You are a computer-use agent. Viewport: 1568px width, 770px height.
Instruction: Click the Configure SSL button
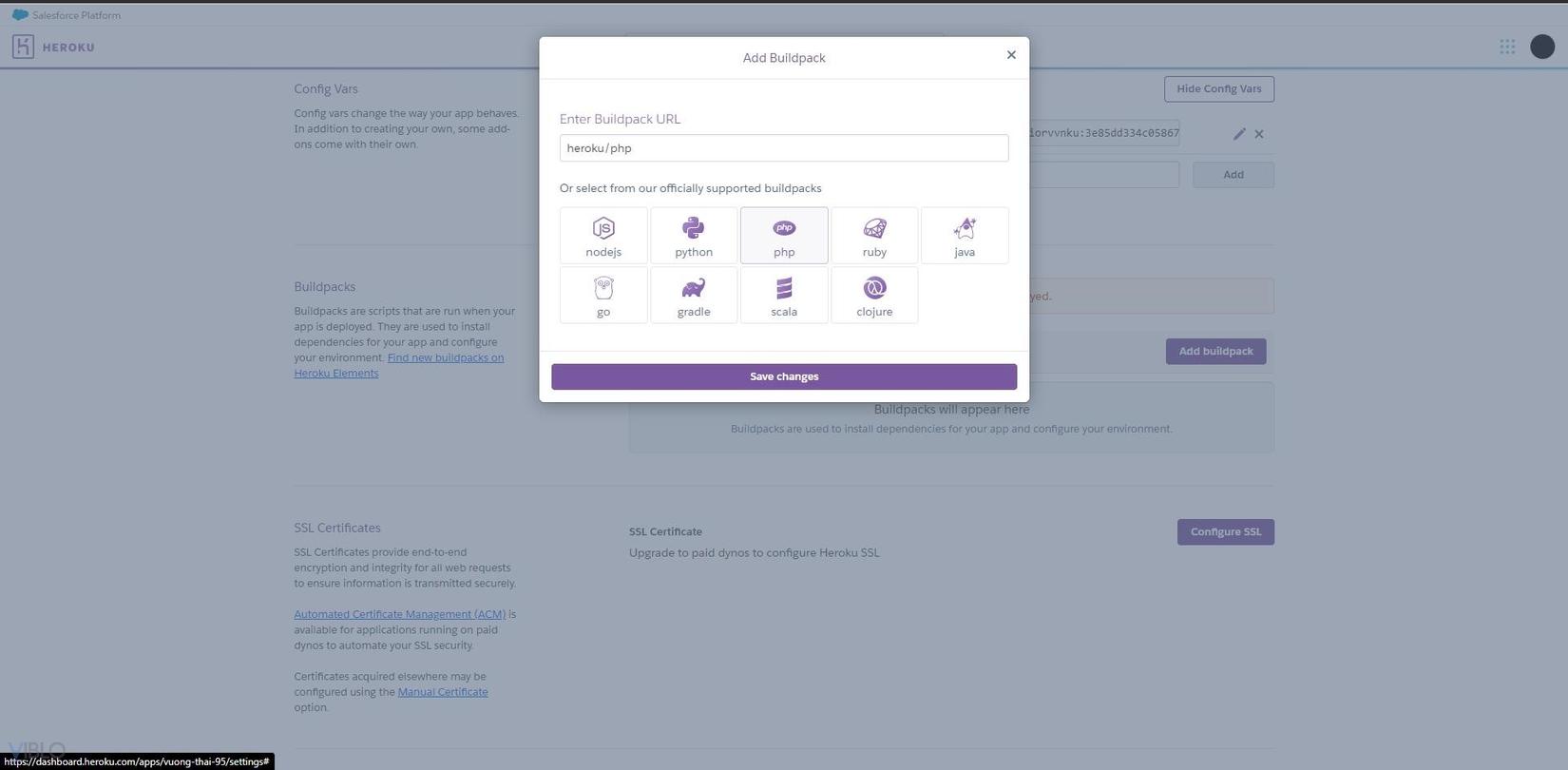(1226, 532)
